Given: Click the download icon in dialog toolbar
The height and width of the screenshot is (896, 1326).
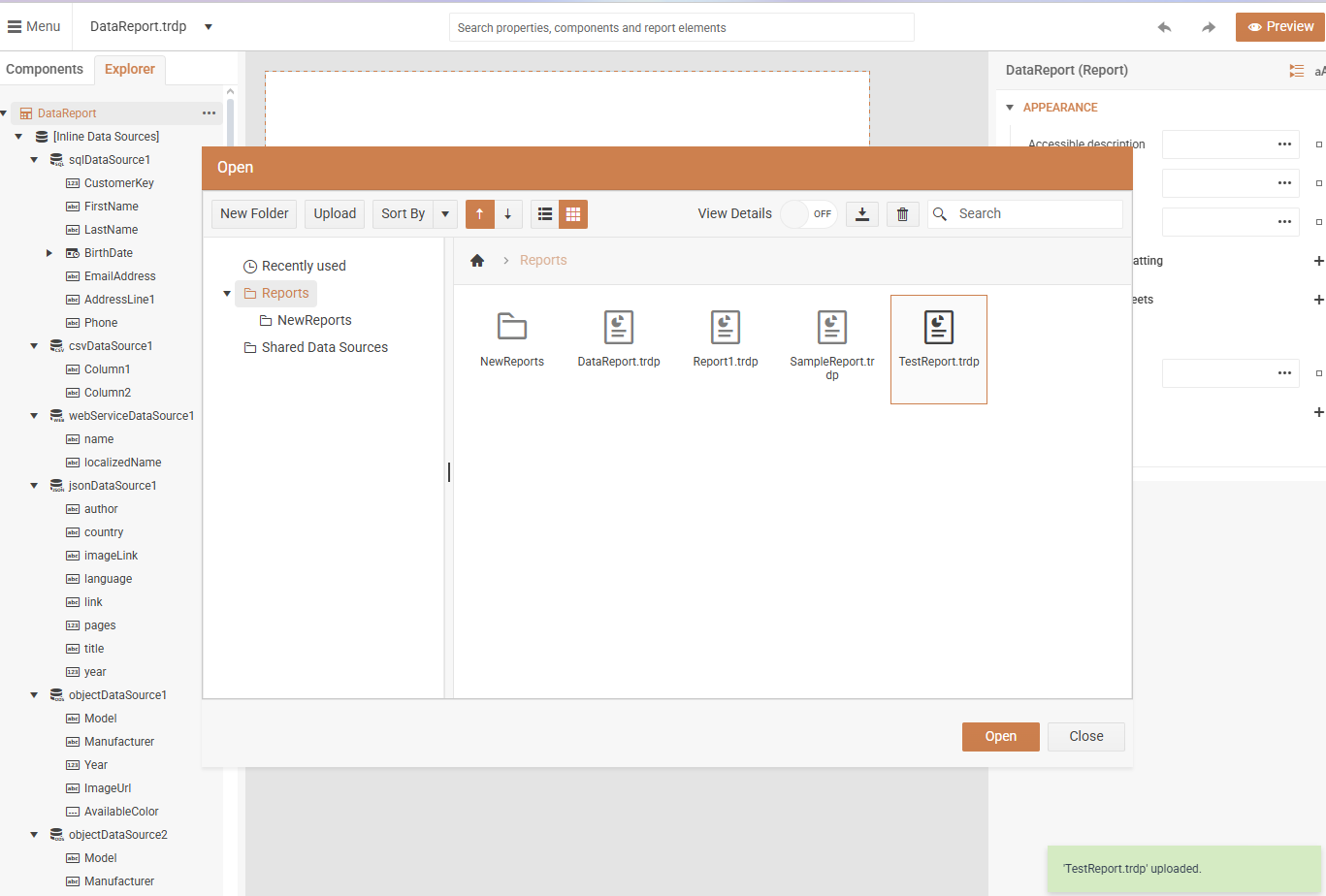Looking at the screenshot, I should pyautogui.click(x=861, y=214).
